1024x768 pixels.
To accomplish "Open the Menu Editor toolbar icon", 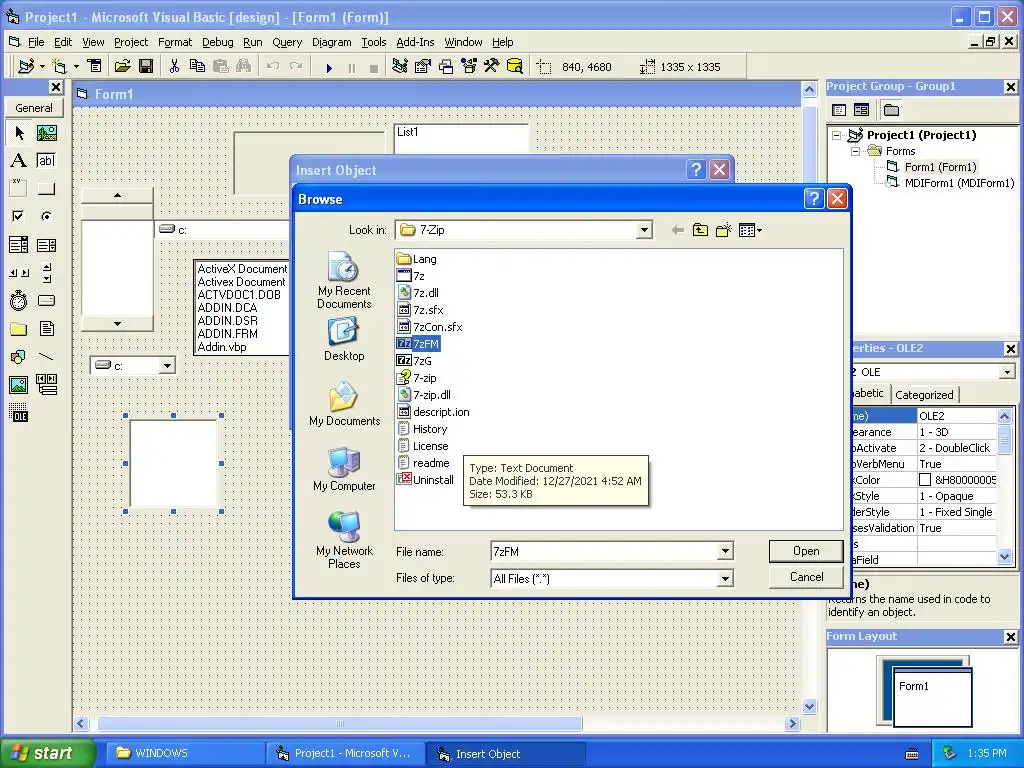I will point(95,67).
